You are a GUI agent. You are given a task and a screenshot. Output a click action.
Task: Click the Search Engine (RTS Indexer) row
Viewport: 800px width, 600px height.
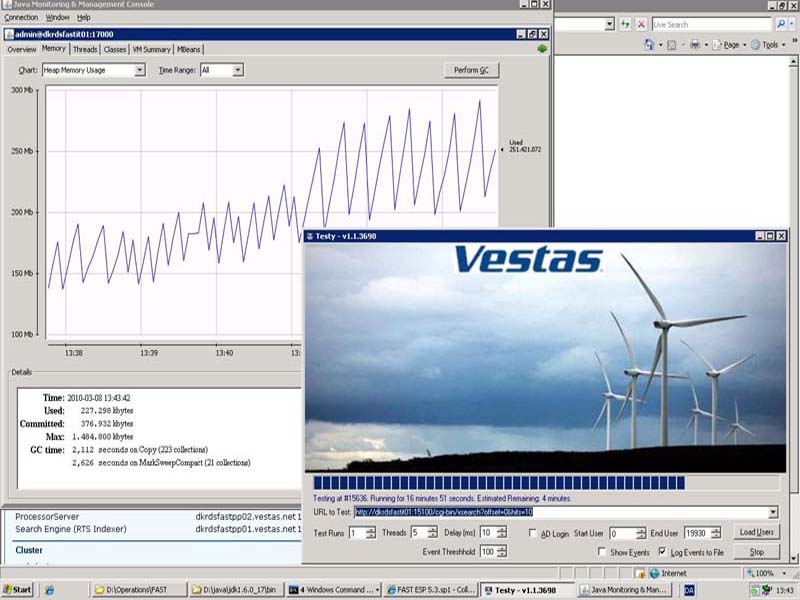[x=158, y=529]
